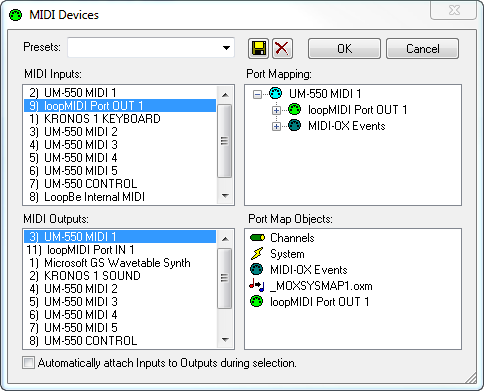This screenshot has height=391, width=484.
Task: Dismiss dialog with the Cancel button
Action: [x=422, y=49]
